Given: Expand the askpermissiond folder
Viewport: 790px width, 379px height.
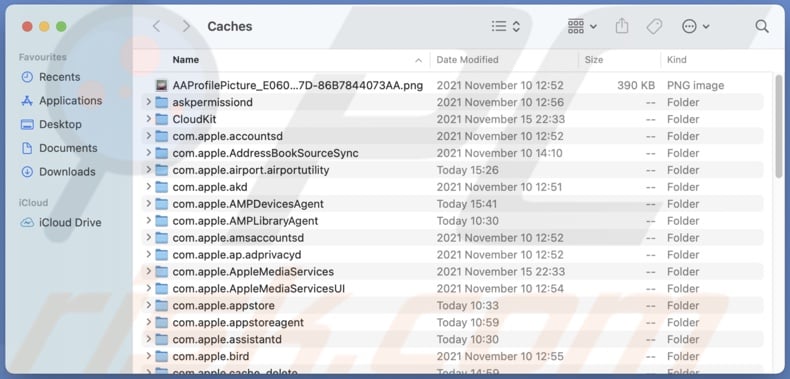Looking at the screenshot, I should 148,102.
